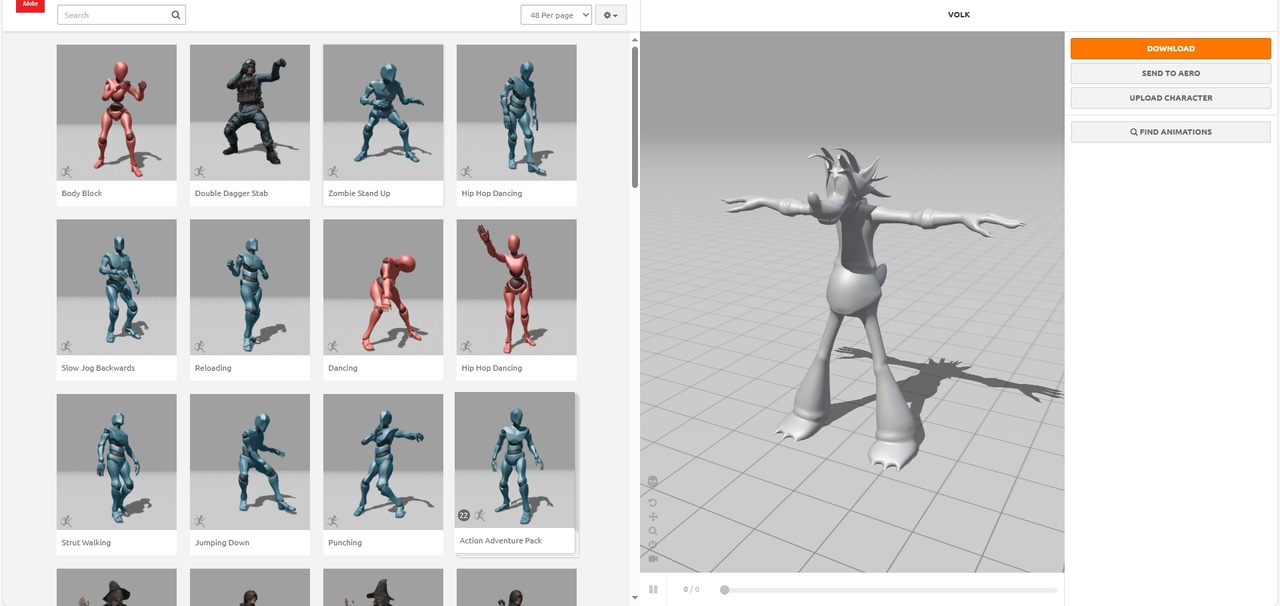Screen dimensions: 1280x606
Task: Click the orange Download button
Action: 1171,48
